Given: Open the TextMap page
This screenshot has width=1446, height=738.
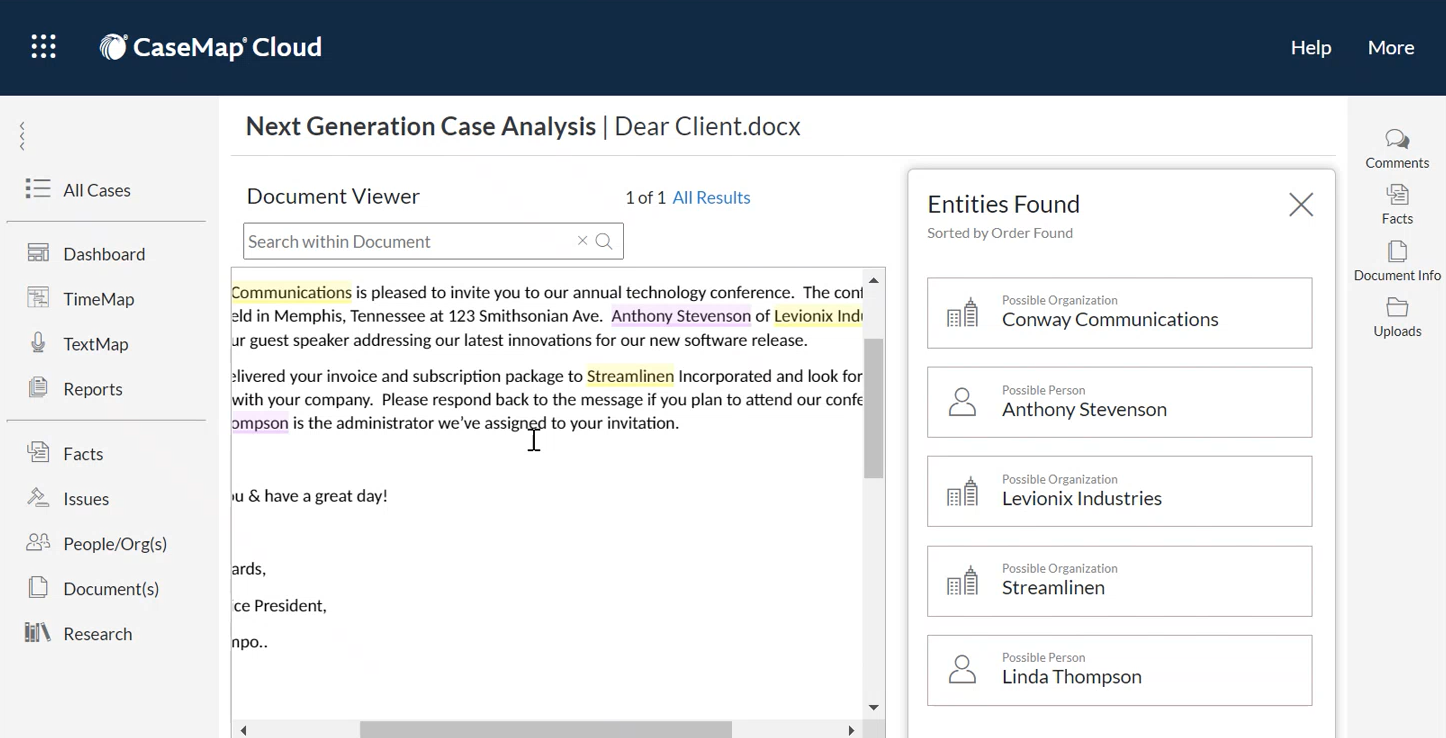Looking at the screenshot, I should tap(95, 344).
